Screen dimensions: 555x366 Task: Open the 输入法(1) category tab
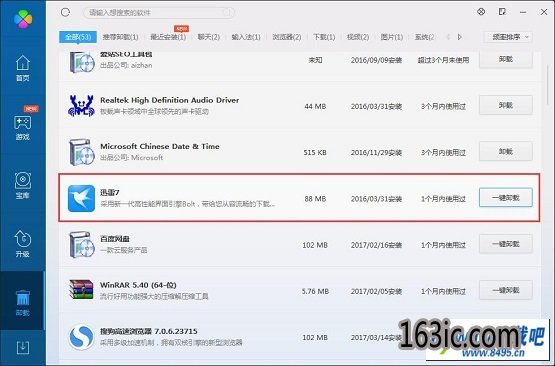[246, 37]
